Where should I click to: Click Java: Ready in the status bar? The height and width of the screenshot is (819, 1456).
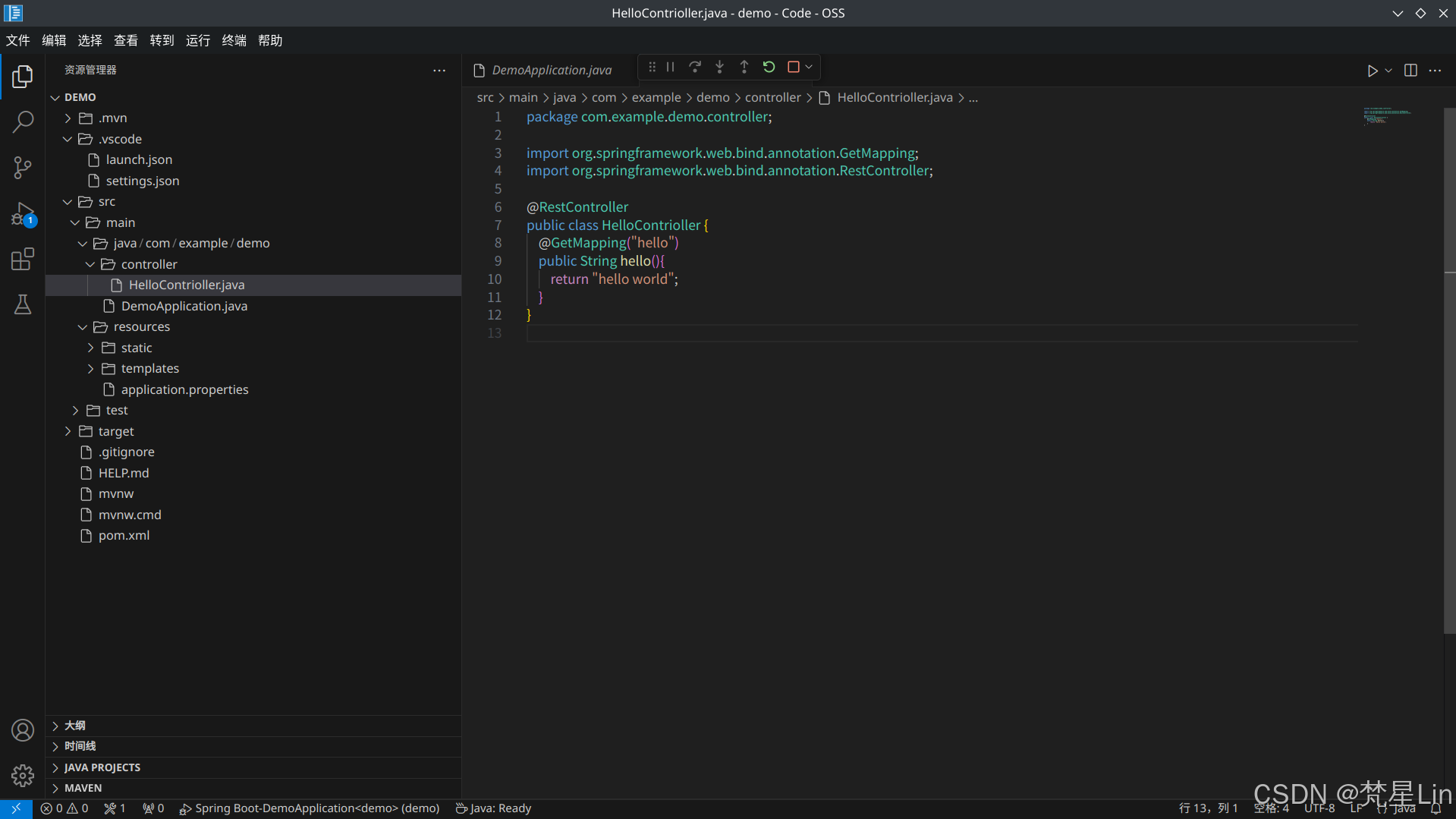coord(492,808)
